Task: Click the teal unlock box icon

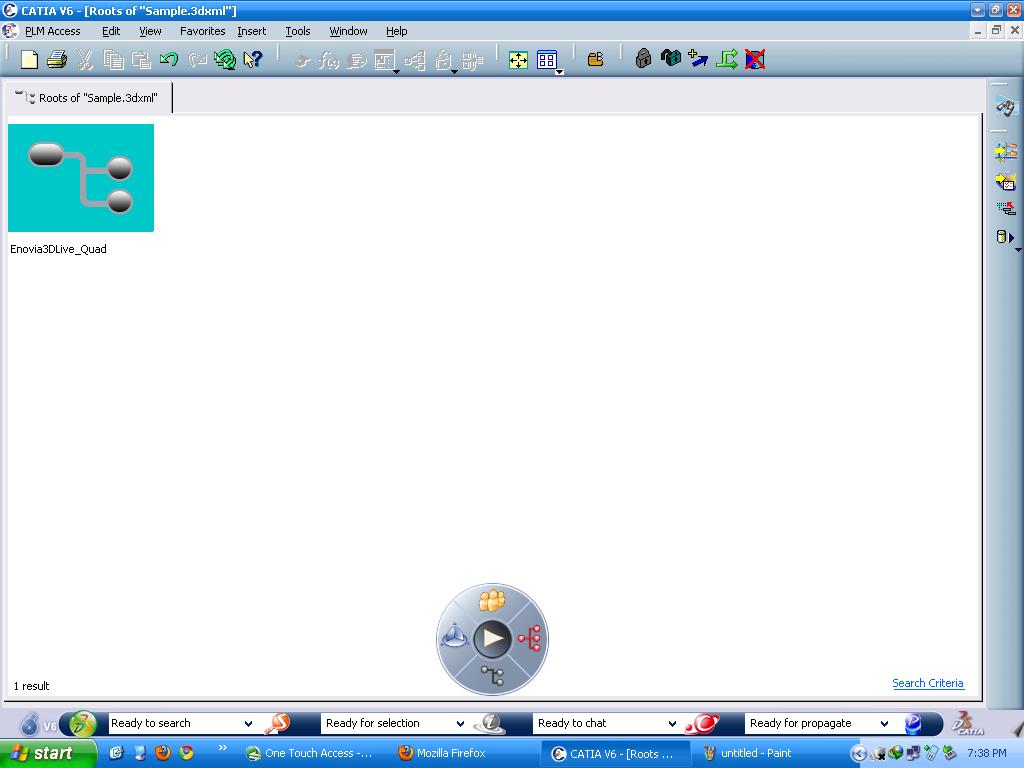Action: 670,59
